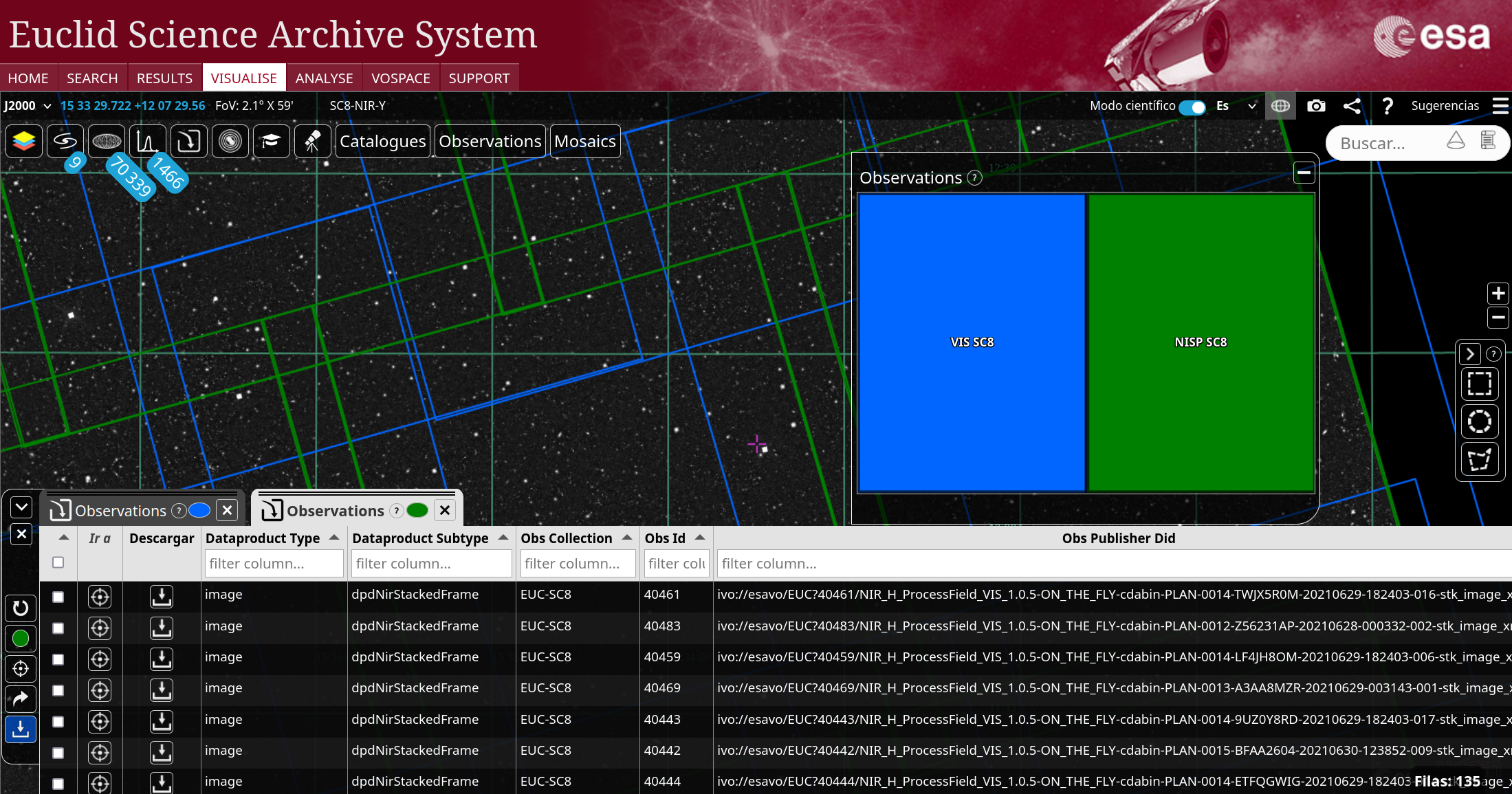Take a screenshot with camera icon
Screen dimensions: 1512x794
click(1316, 106)
